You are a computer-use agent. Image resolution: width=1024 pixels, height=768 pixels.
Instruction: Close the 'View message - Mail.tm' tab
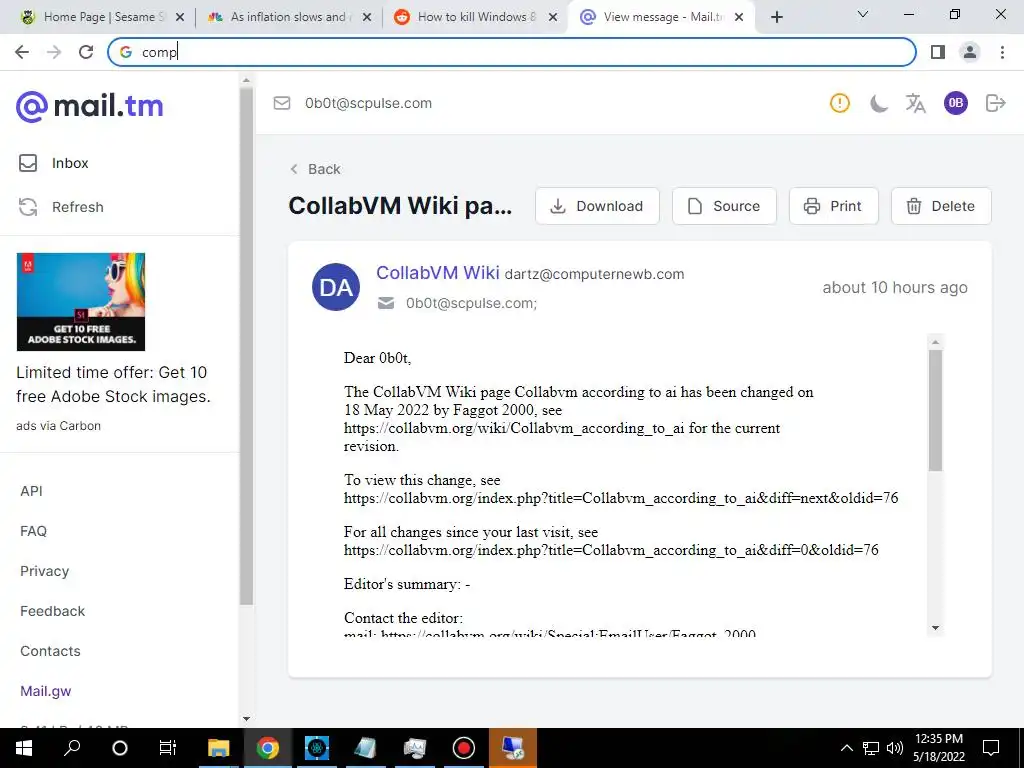click(x=739, y=17)
